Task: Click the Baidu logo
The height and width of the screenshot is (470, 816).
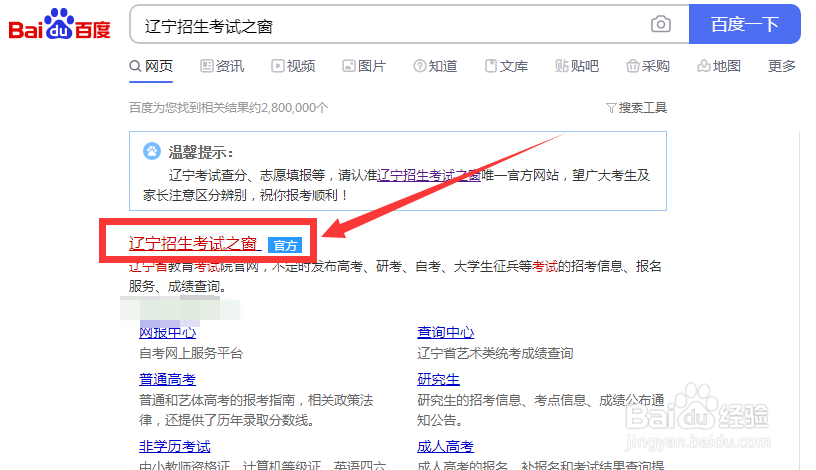Action: pyautogui.click(x=59, y=24)
